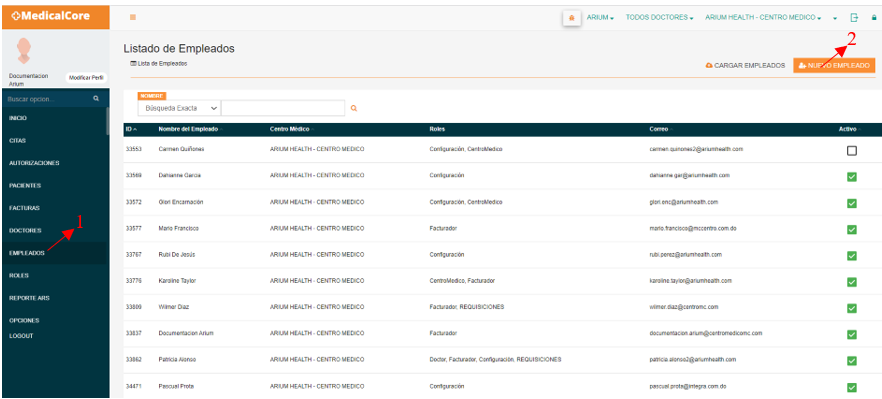
Task: Open the Búsqueda Exacta dropdown
Action: pos(179,108)
